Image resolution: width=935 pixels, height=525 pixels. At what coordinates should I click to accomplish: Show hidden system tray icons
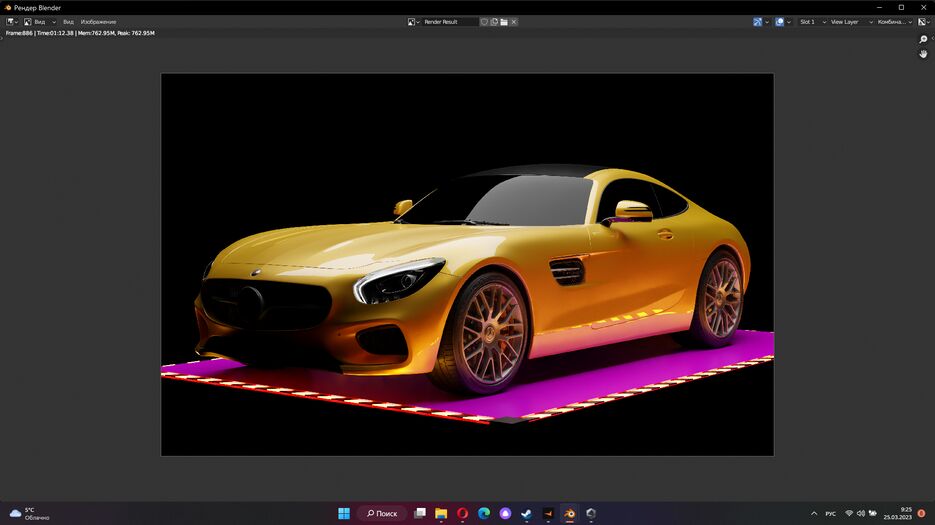click(814, 513)
